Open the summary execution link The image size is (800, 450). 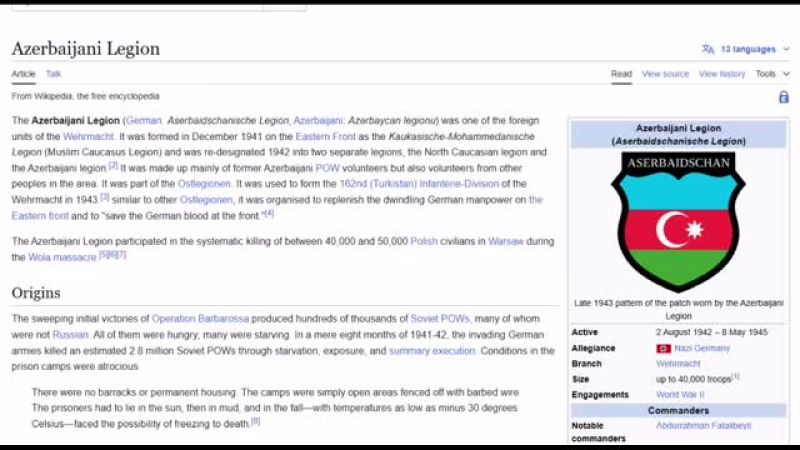431,351
